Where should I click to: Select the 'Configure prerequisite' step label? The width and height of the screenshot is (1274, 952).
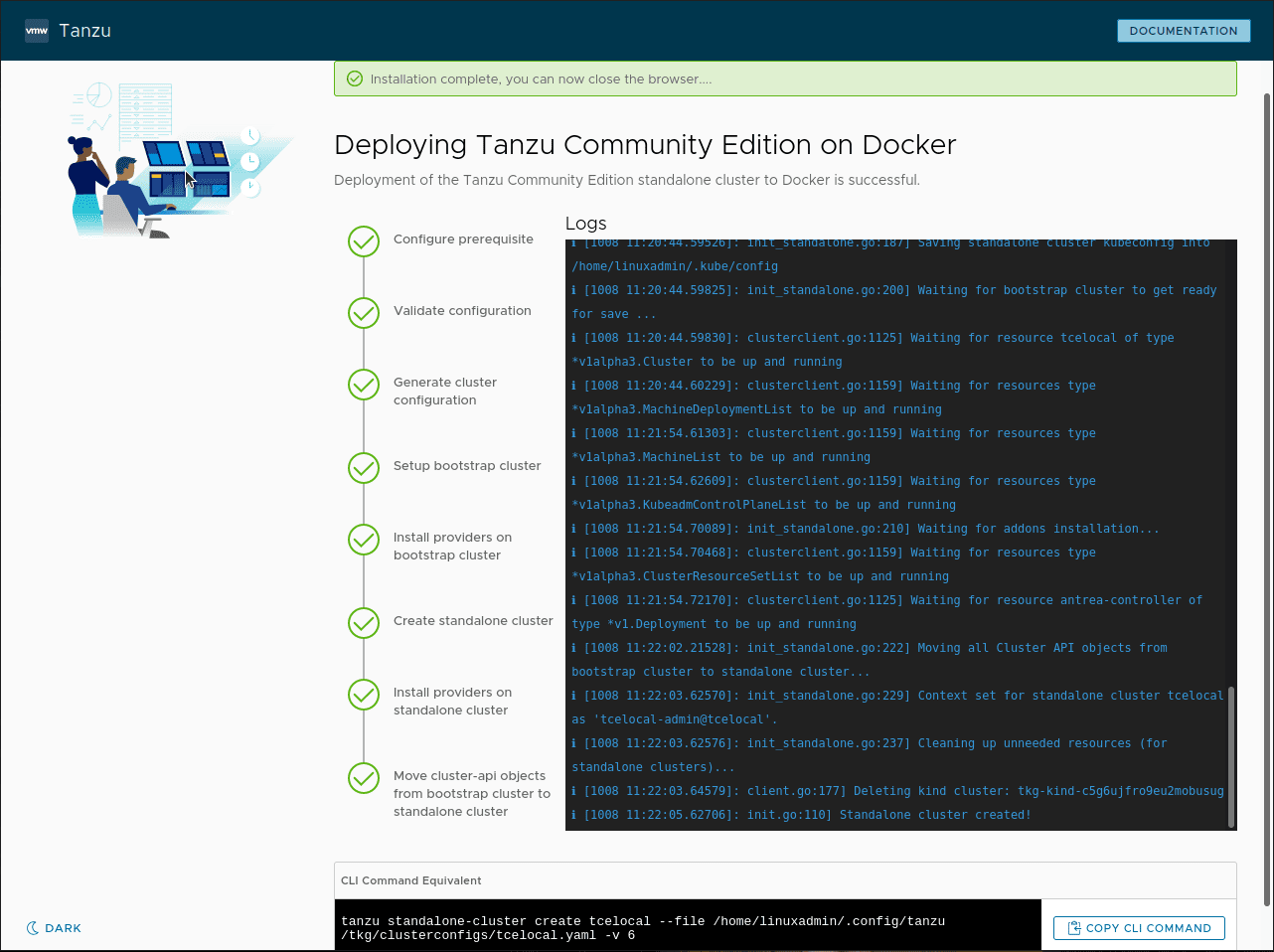click(x=463, y=239)
